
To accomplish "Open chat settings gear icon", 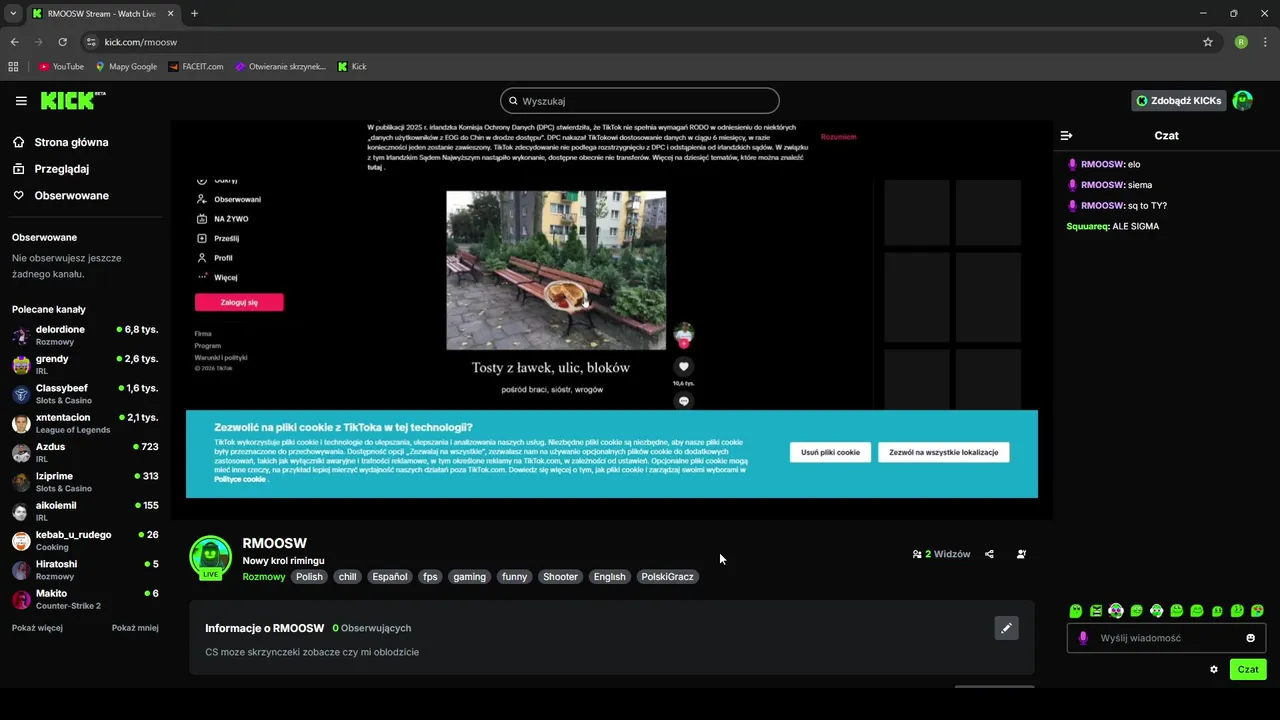I will 1214,670.
